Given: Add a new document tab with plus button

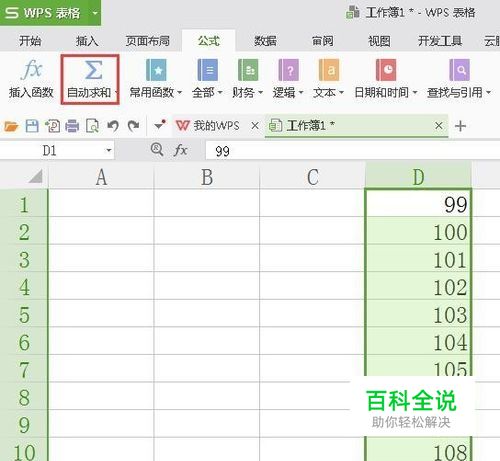Looking at the screenshot, I should click(x=460, y=126).
